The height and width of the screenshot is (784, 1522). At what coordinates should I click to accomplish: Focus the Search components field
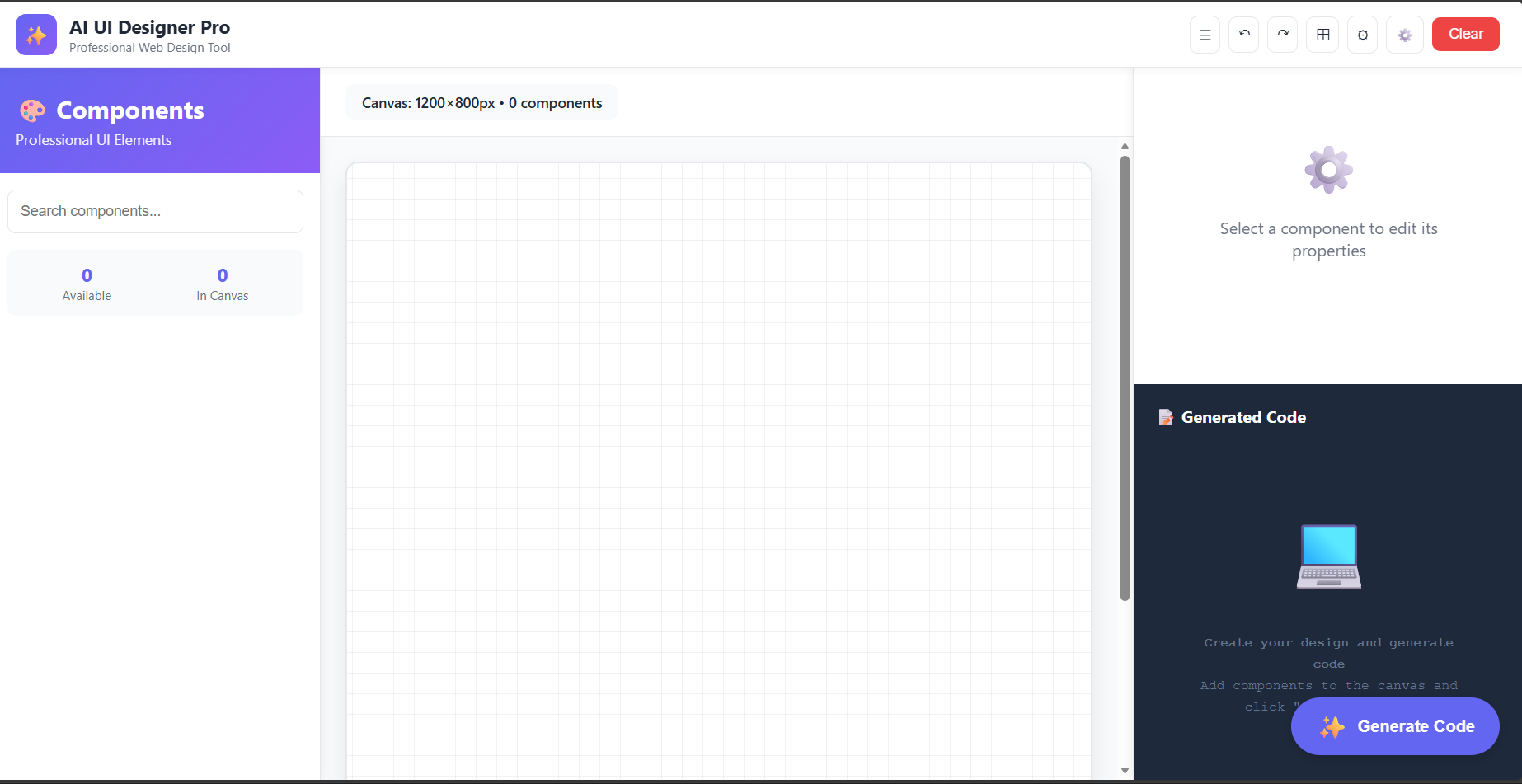tap(155, 211)
